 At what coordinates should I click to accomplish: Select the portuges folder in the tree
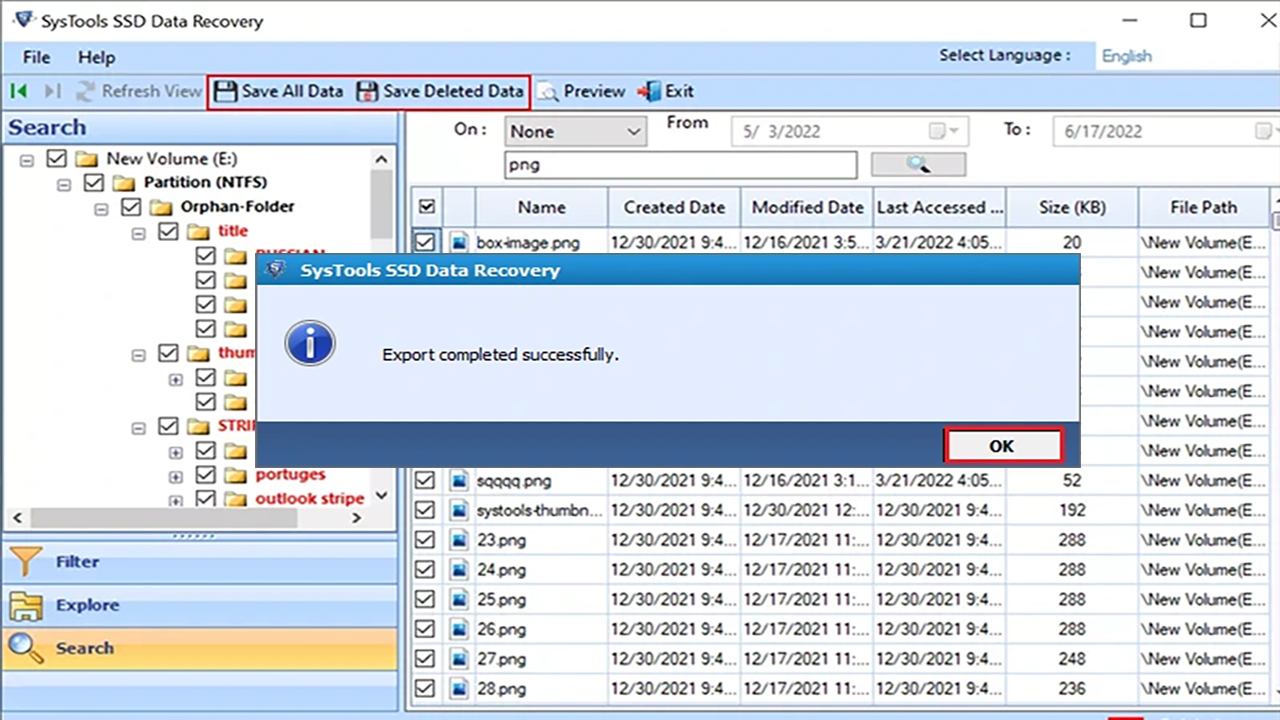click(291, 474)
